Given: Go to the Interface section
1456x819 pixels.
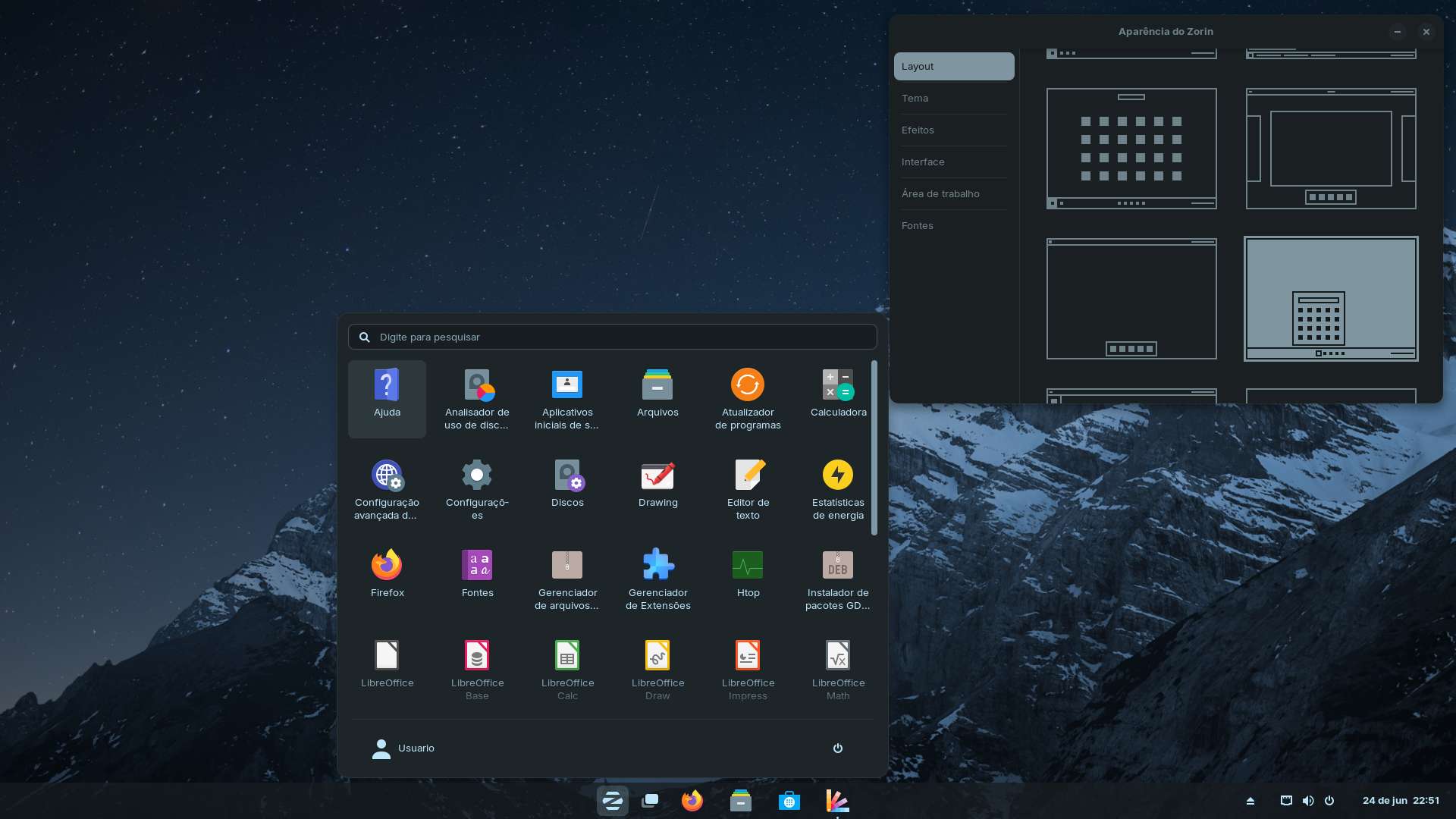Looking at the screenshot, I should 954,162.
